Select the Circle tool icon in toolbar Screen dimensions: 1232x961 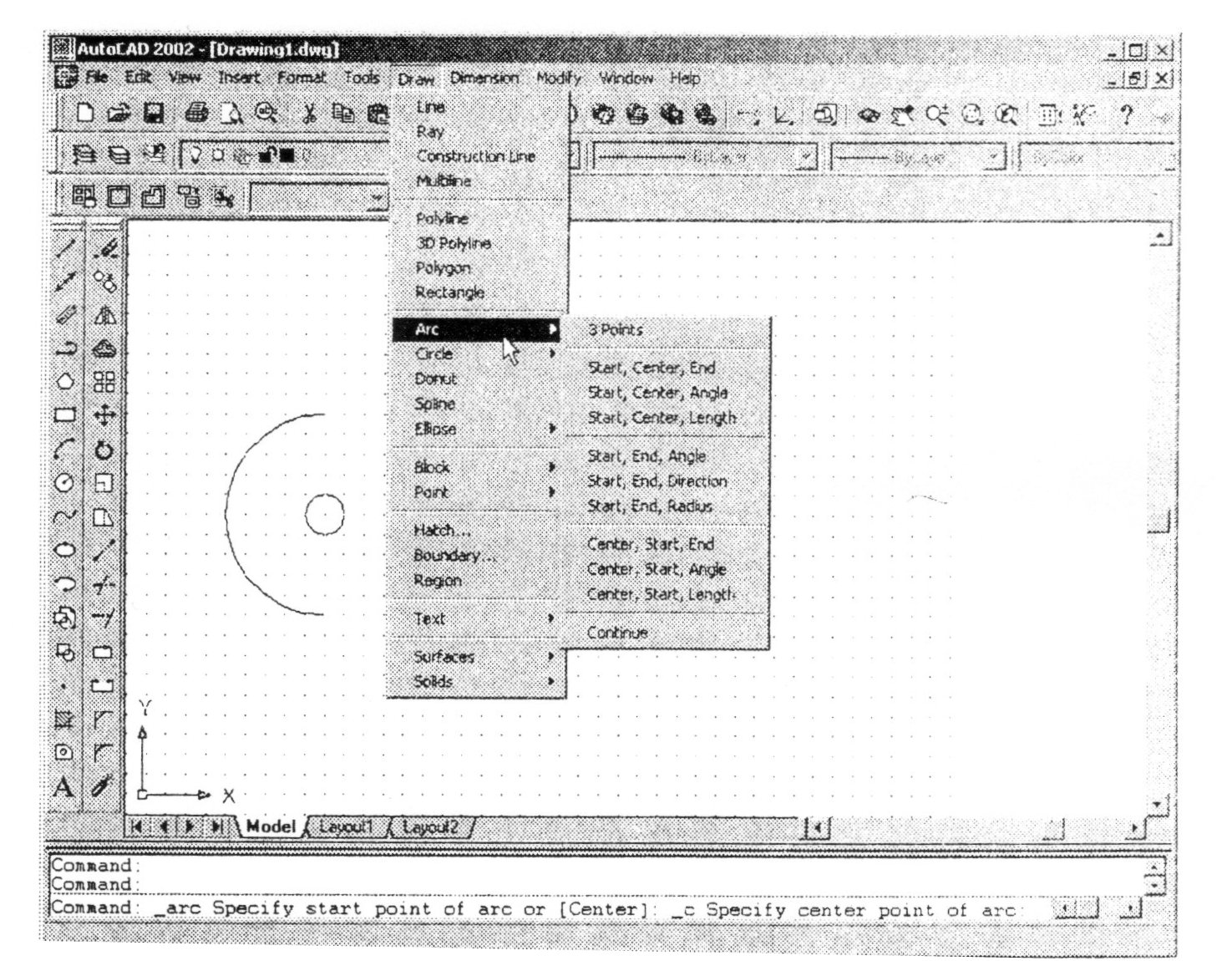point(65,483)
